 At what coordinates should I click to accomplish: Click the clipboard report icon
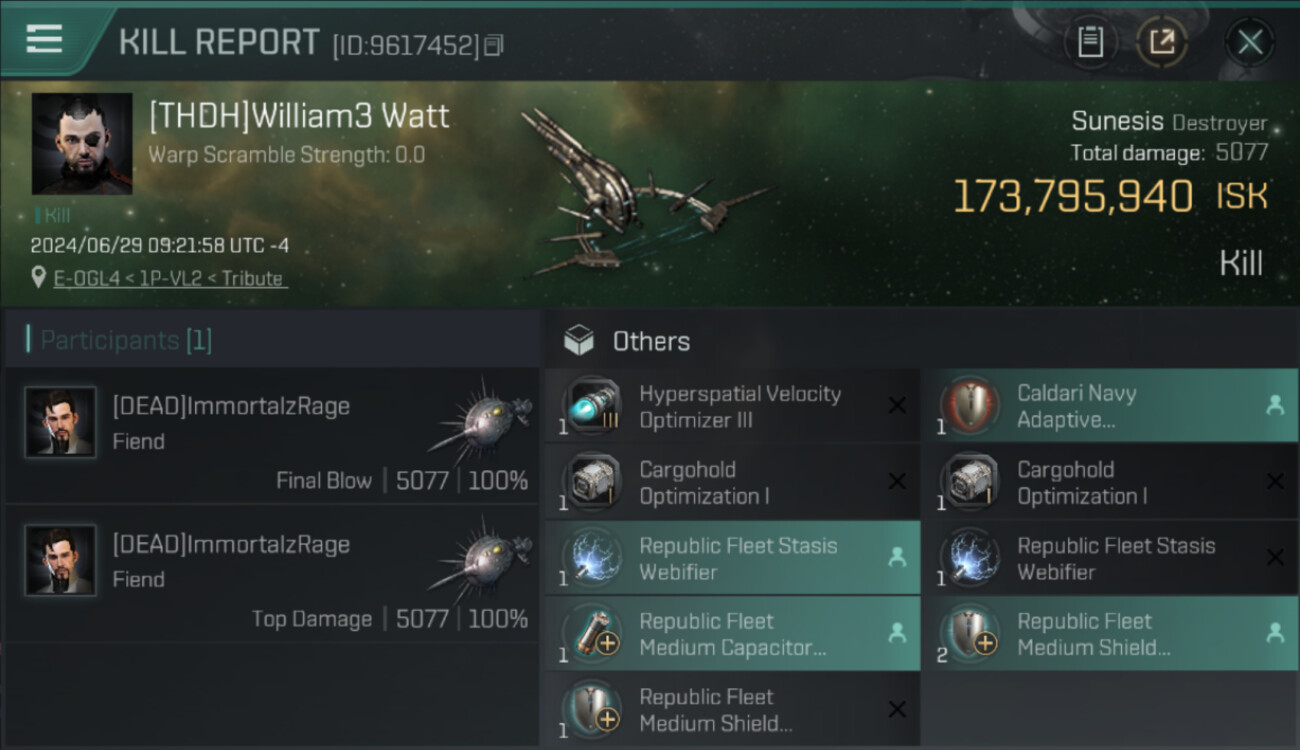click(x=1090, y=42)
